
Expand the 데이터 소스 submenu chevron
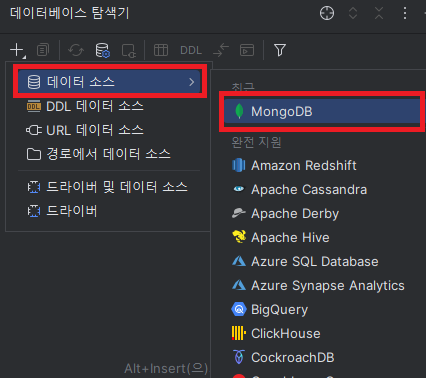(191, 82)
